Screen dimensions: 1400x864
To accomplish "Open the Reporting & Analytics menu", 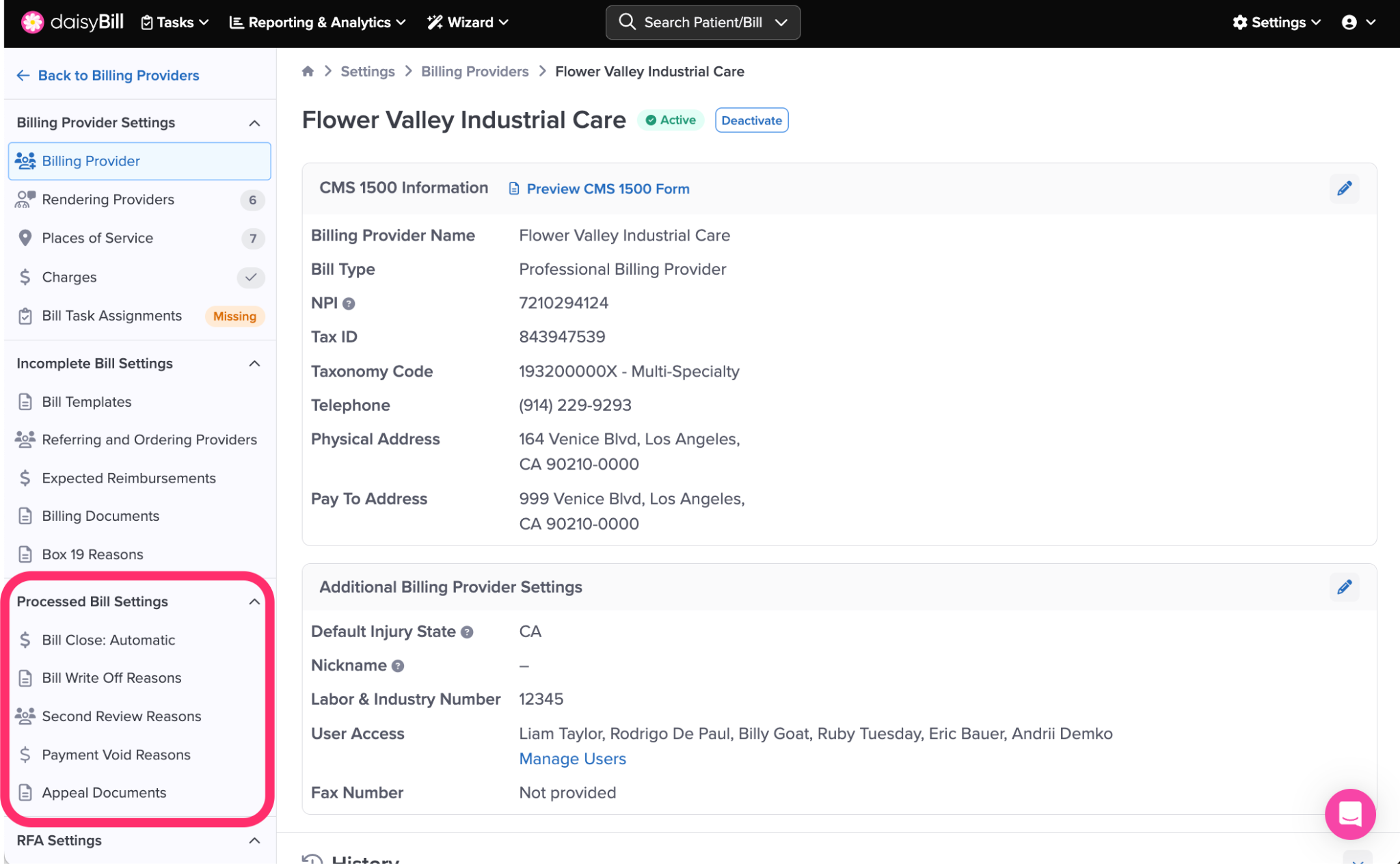I will (x=318, y=23).
